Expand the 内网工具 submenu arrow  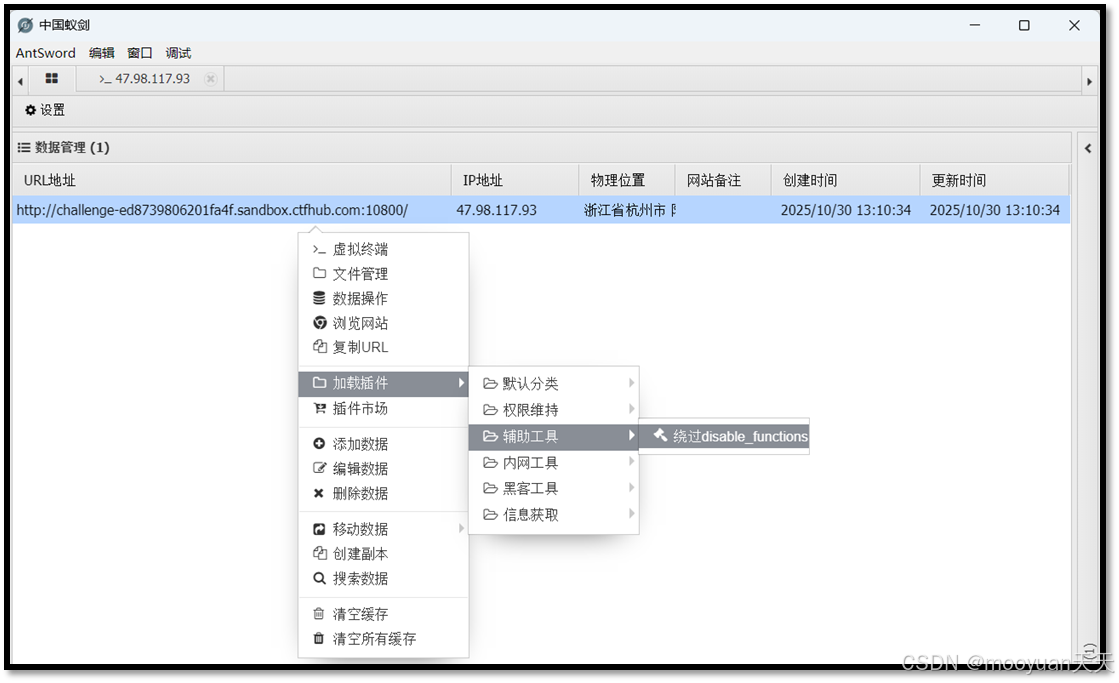(632, 462)
